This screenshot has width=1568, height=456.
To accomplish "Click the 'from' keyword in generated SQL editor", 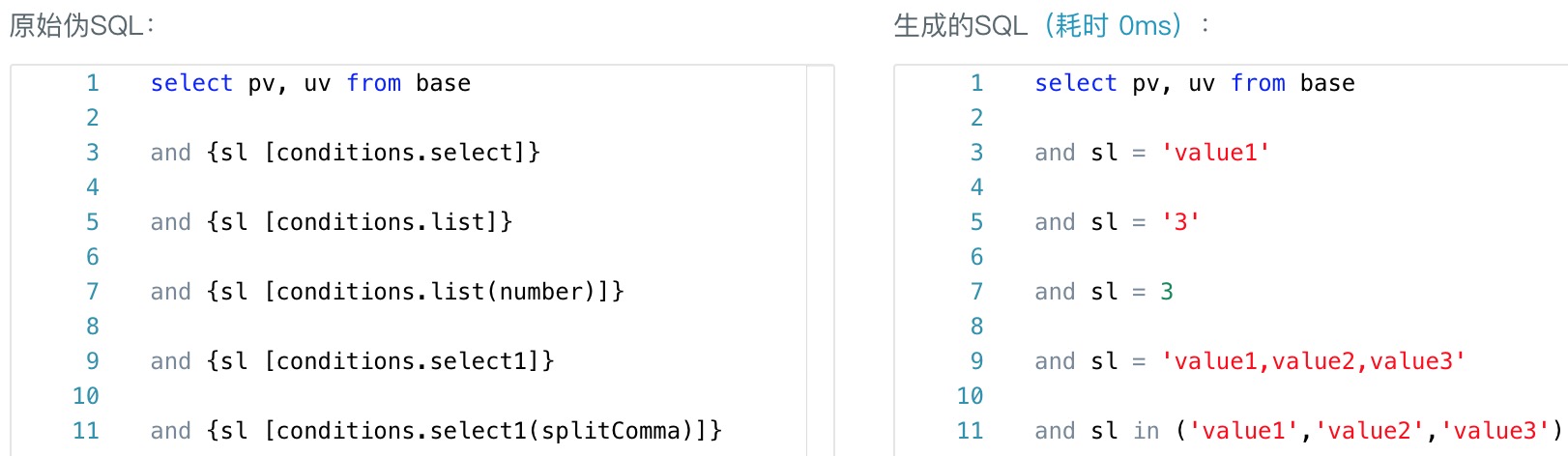I will 1258,83.
